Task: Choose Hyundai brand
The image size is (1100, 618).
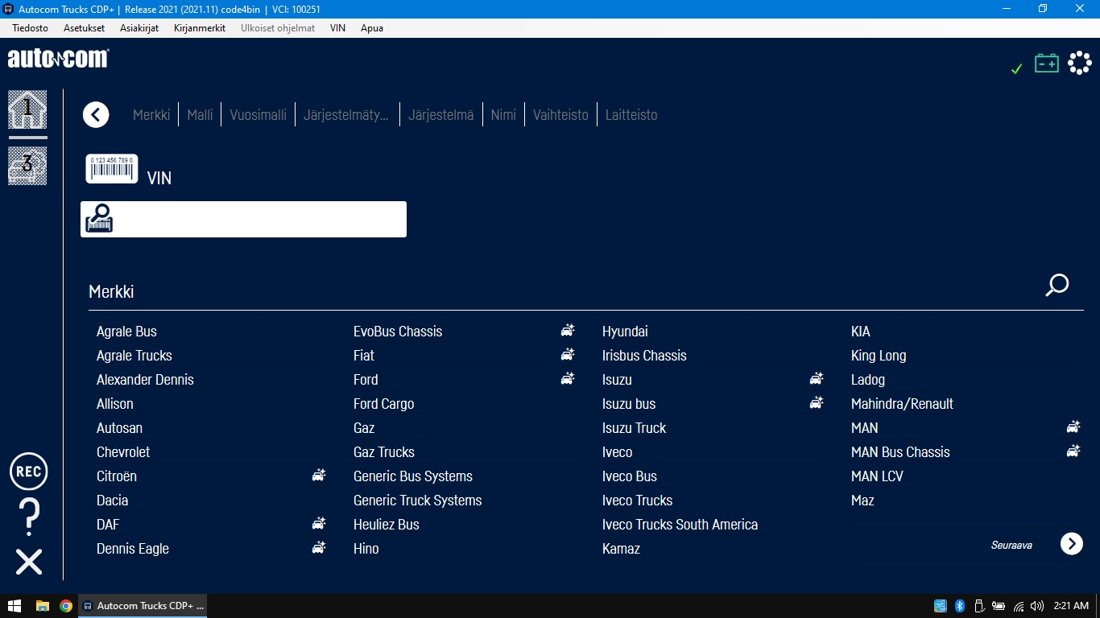Action: point(625,331)
